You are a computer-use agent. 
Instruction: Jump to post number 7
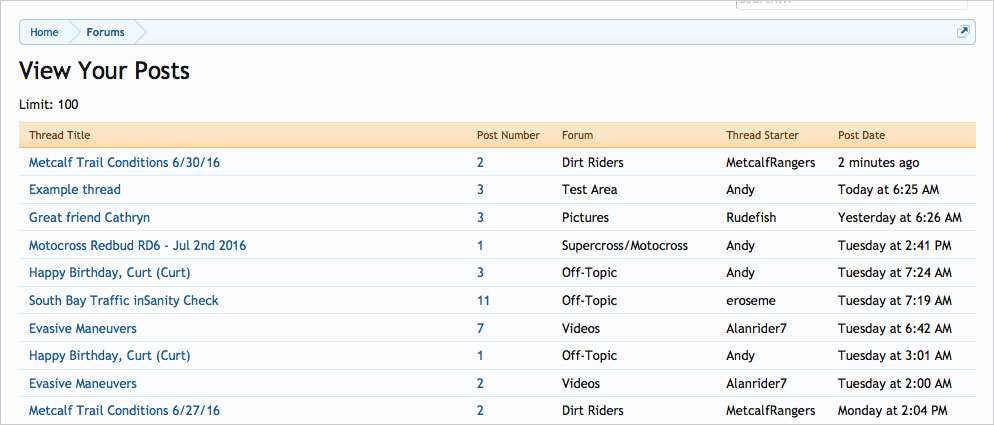480,328
